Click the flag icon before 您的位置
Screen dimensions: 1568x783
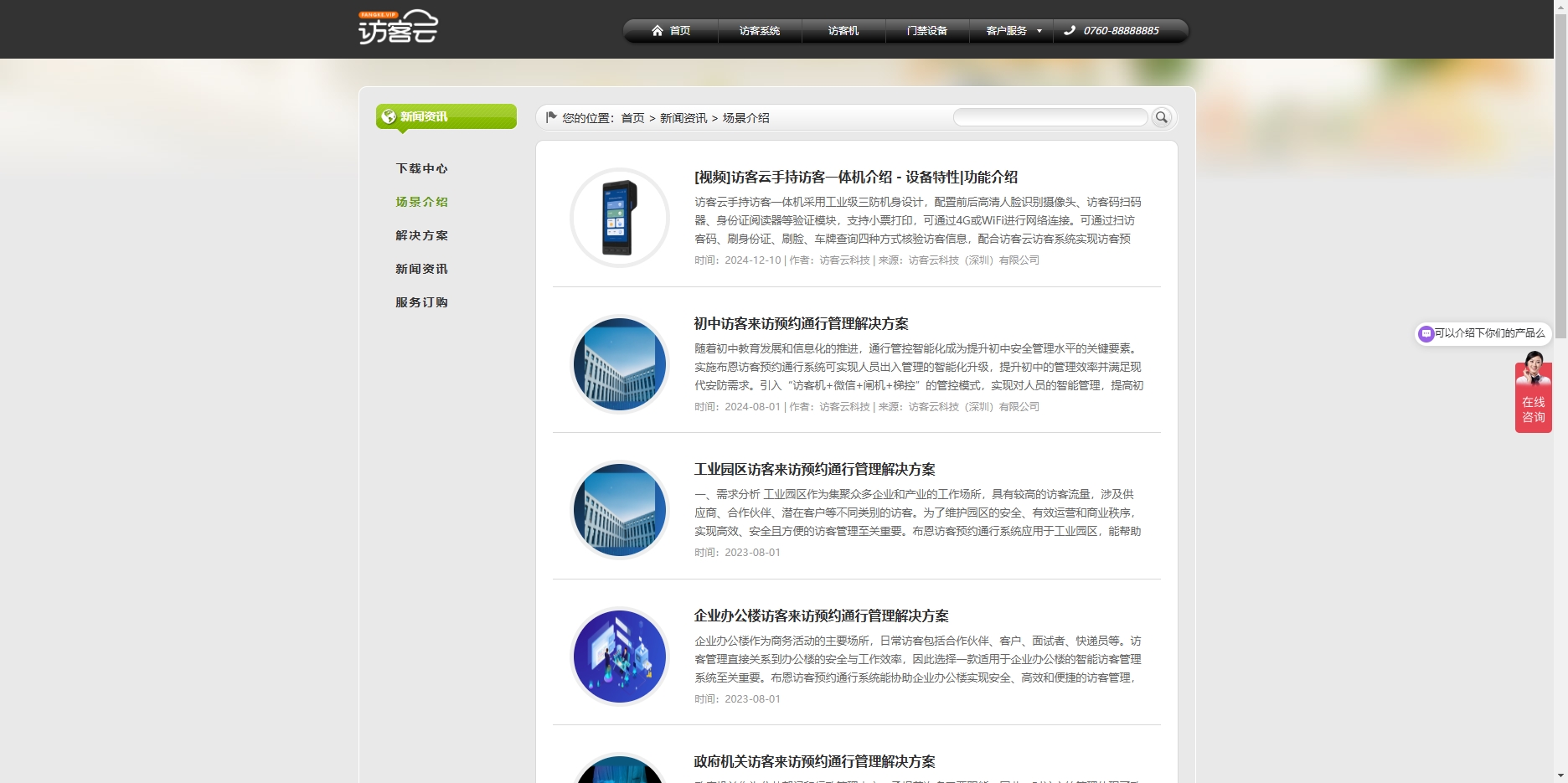click(x=551, y=117)
